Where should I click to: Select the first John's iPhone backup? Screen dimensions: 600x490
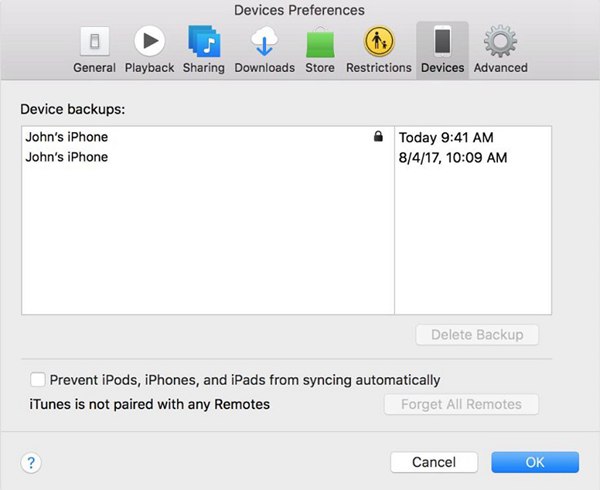67,137
